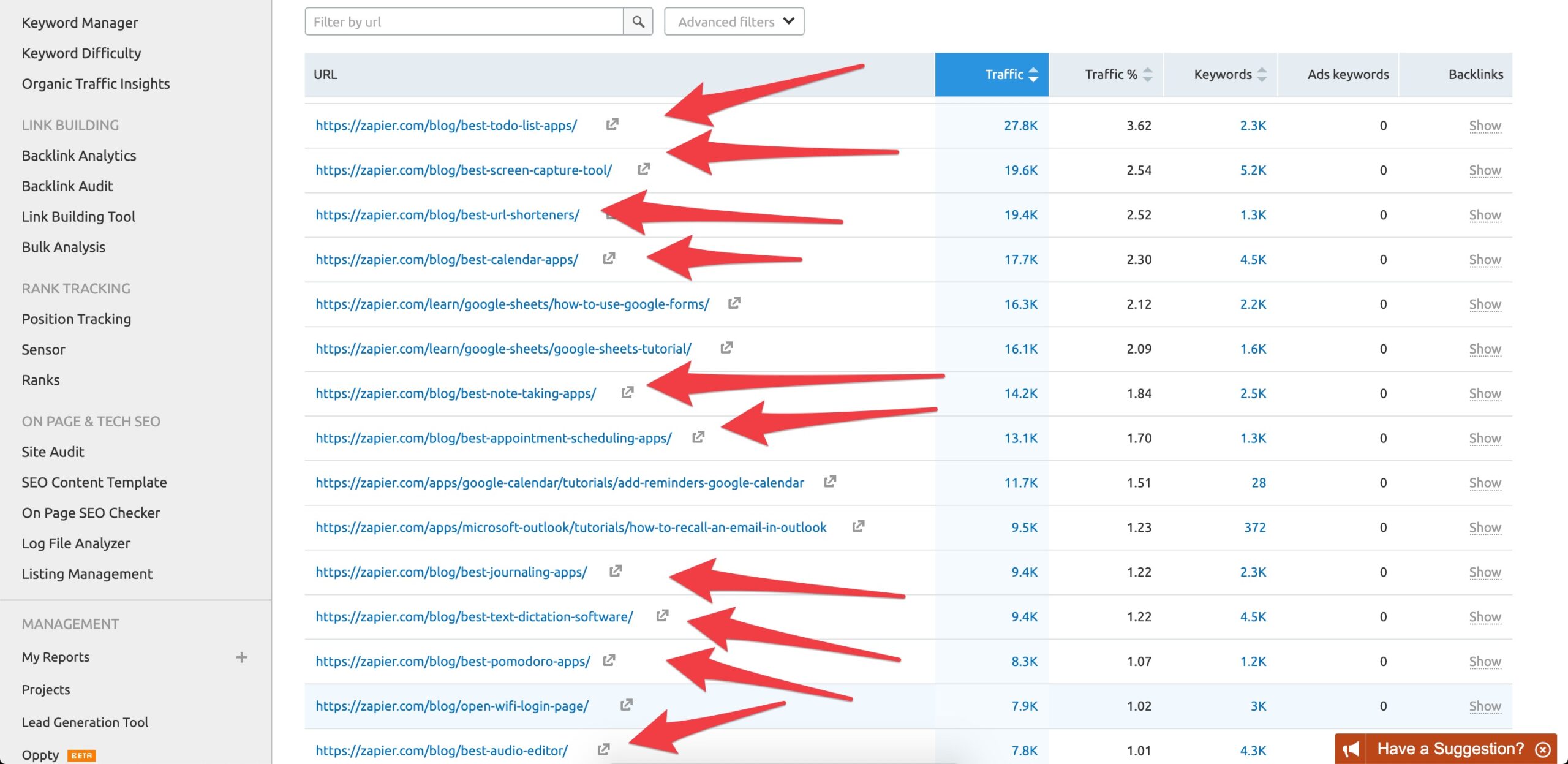Open external link icon for best-audio-editor

point(603,749)
